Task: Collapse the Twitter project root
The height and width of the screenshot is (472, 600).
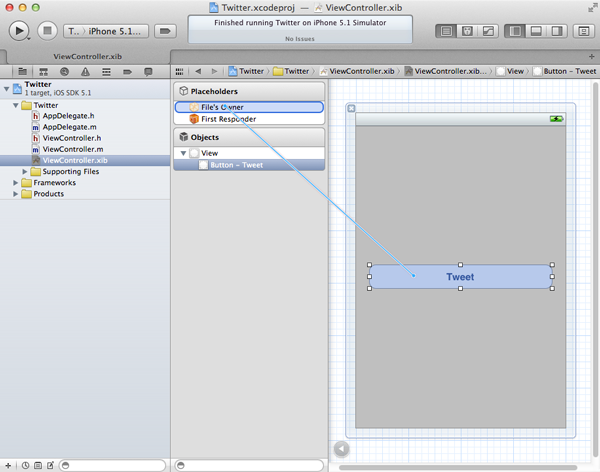Action: [6, 89]
